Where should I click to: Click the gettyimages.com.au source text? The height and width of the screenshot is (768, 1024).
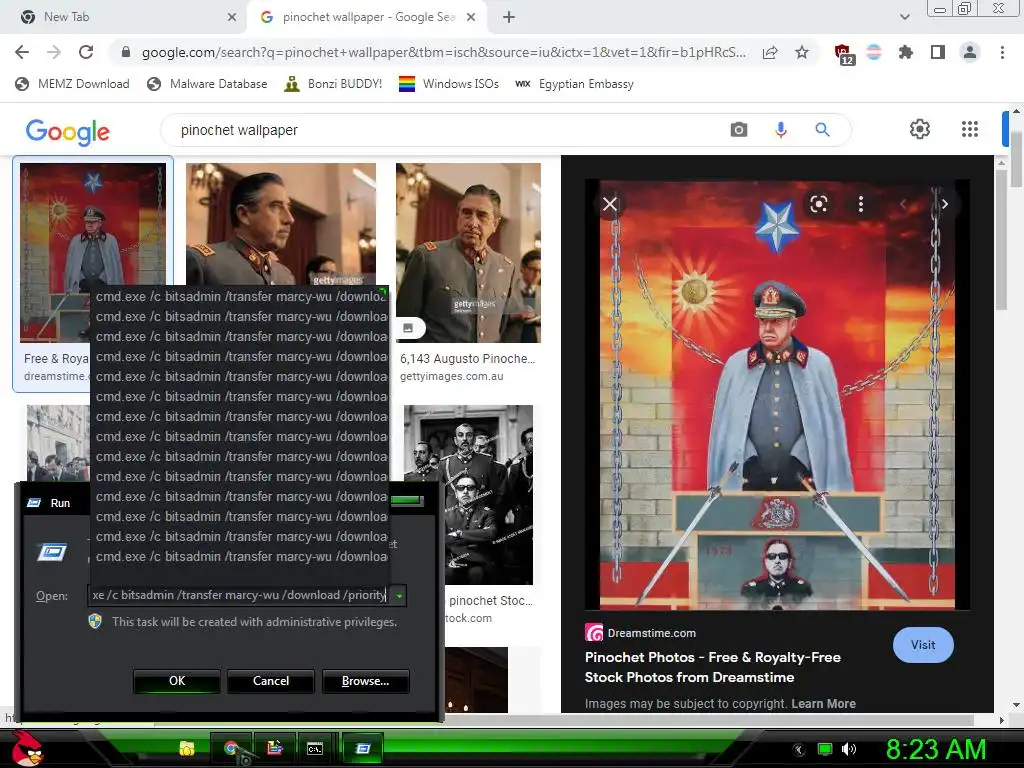(x=451, y=376)
